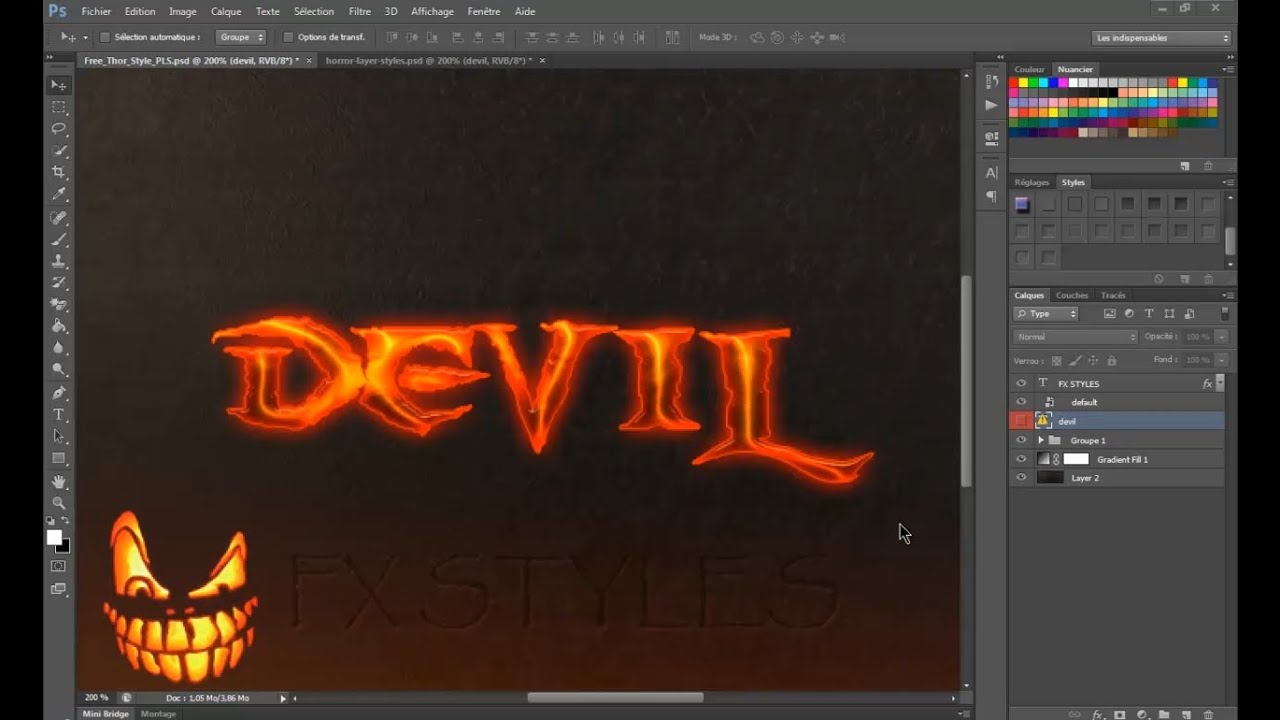Select the Hand tool
This screenshot has height=720, width=1280.
[x=59, y=482]
